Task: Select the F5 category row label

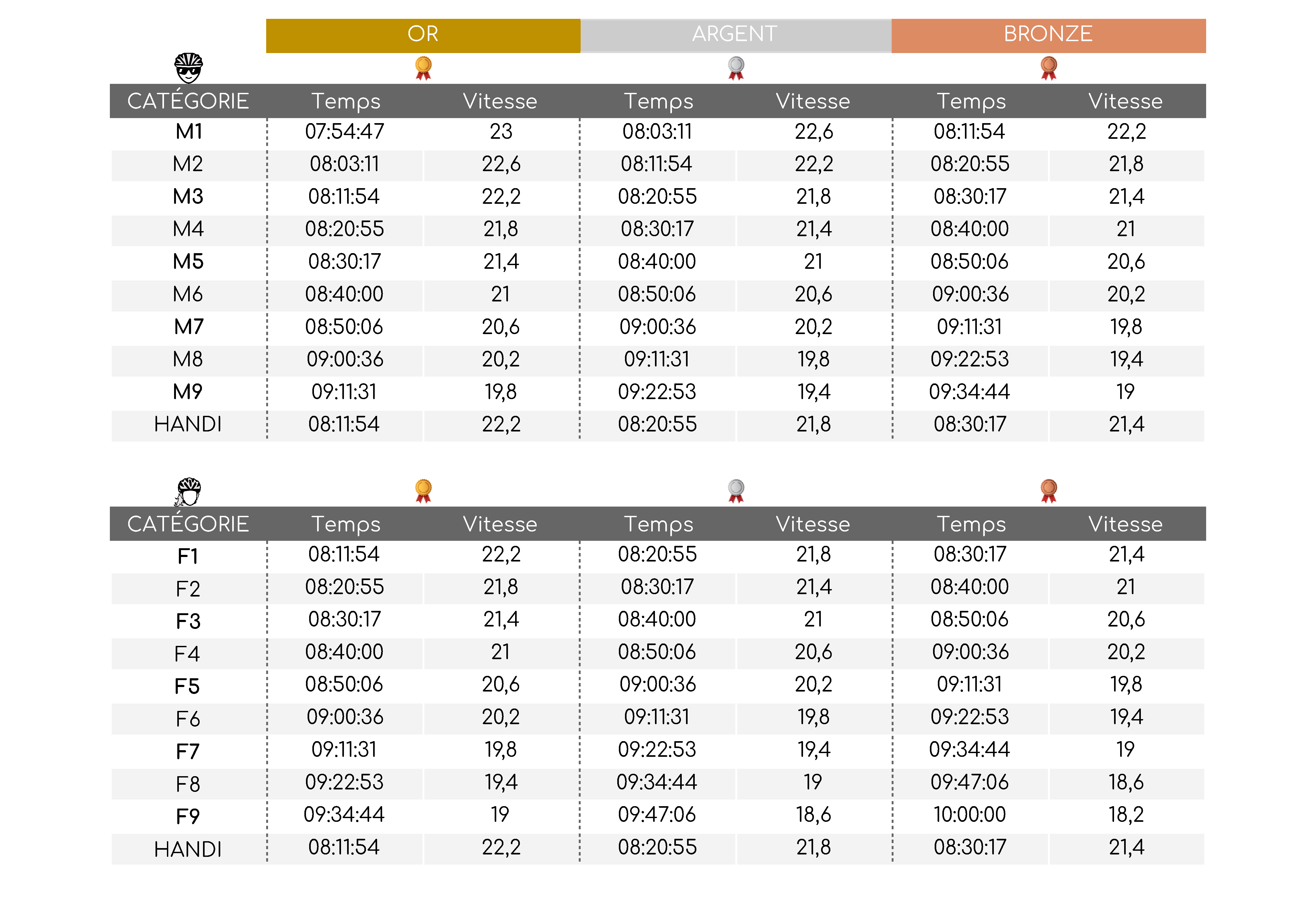Action: point(188,686)
